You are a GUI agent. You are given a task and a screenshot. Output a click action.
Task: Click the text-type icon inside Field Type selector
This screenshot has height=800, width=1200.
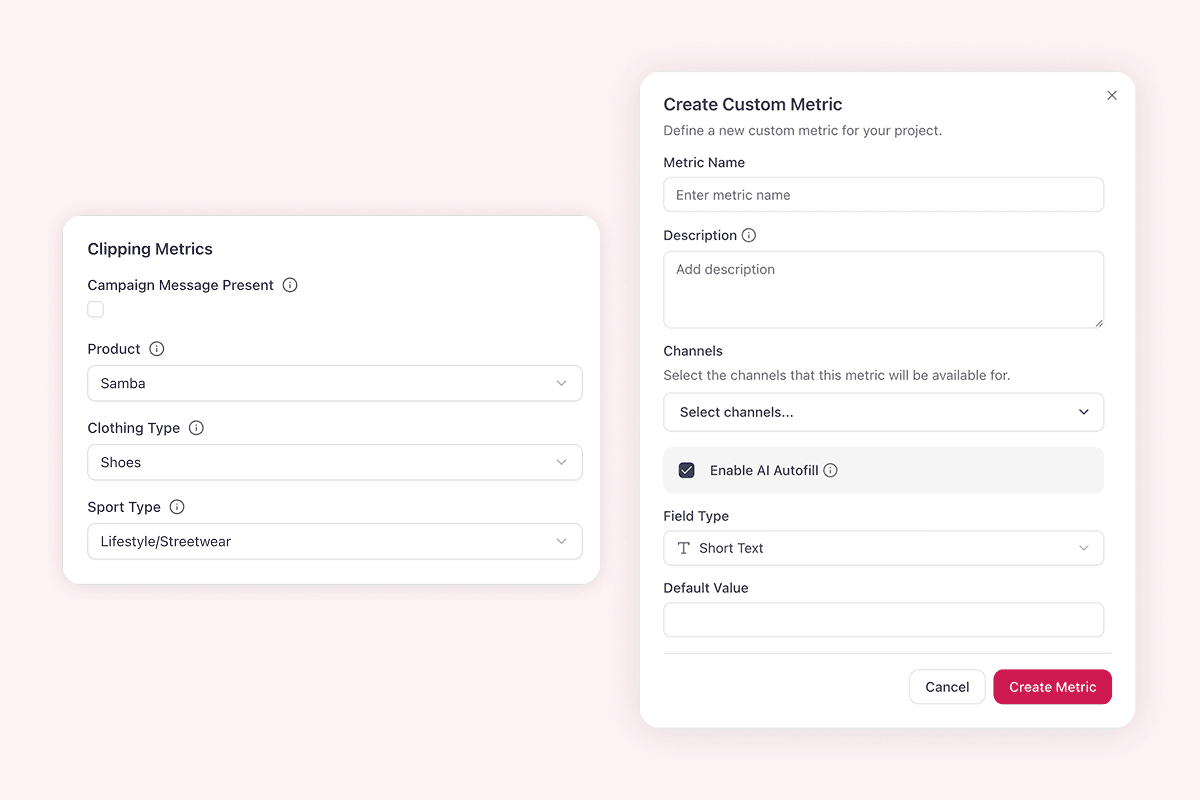coord(683,548)
